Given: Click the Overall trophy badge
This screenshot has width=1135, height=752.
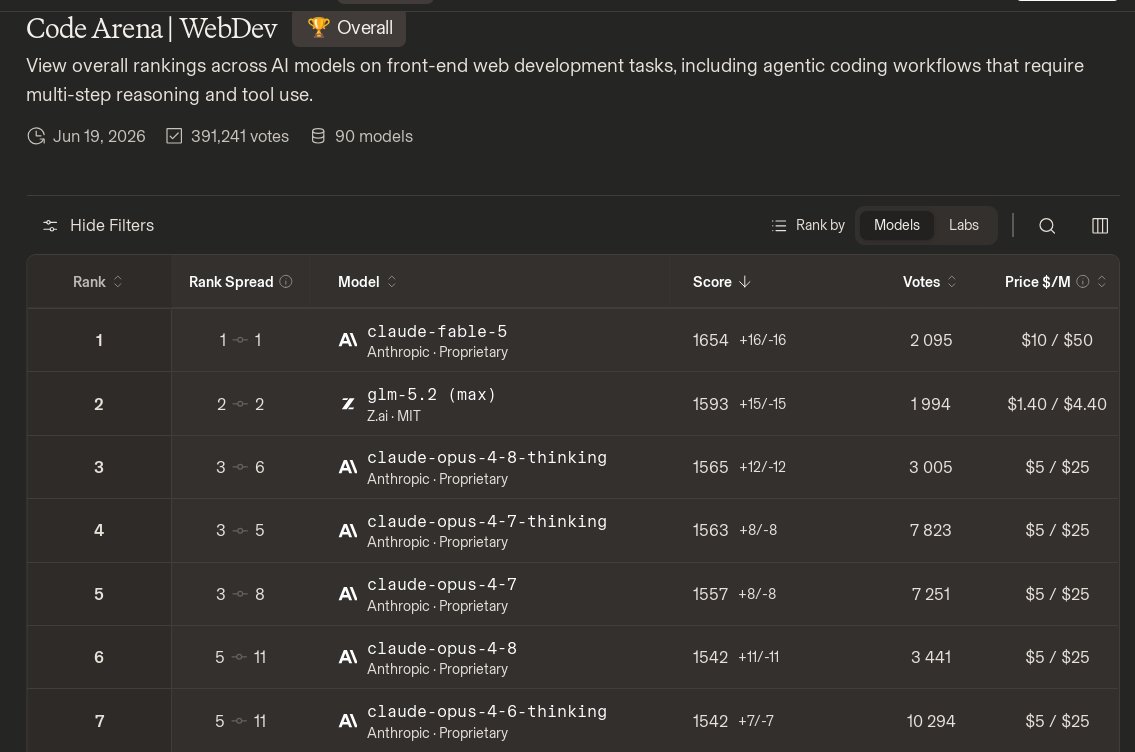Looking at the screenshot, I should tap(349, 28).
